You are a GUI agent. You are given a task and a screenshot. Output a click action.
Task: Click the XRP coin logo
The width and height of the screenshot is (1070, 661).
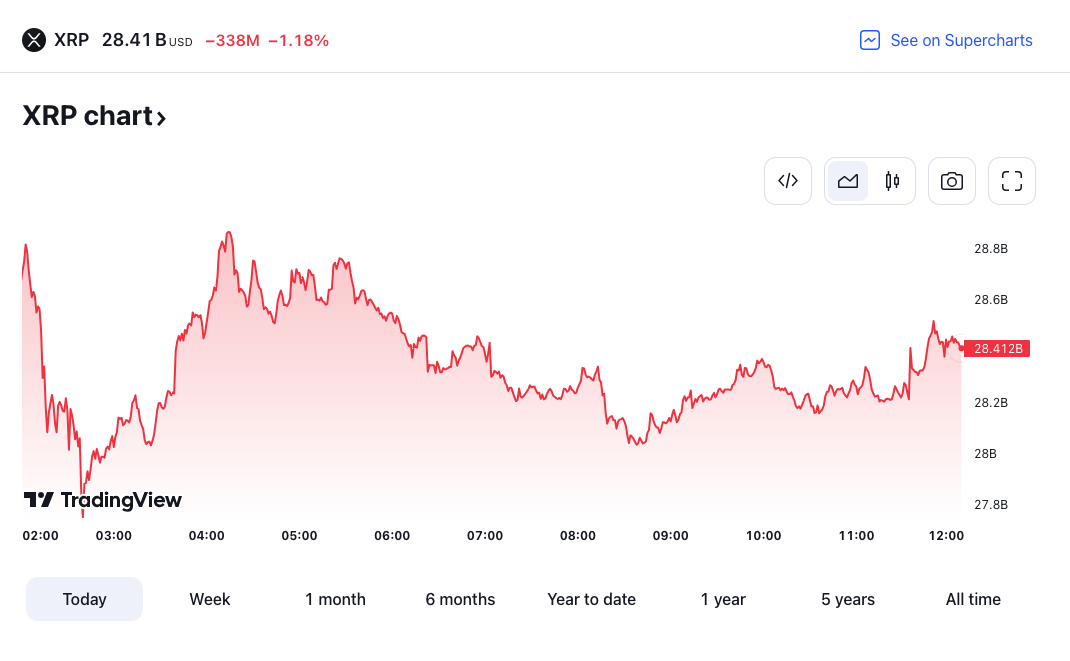(x=34, y=40)
